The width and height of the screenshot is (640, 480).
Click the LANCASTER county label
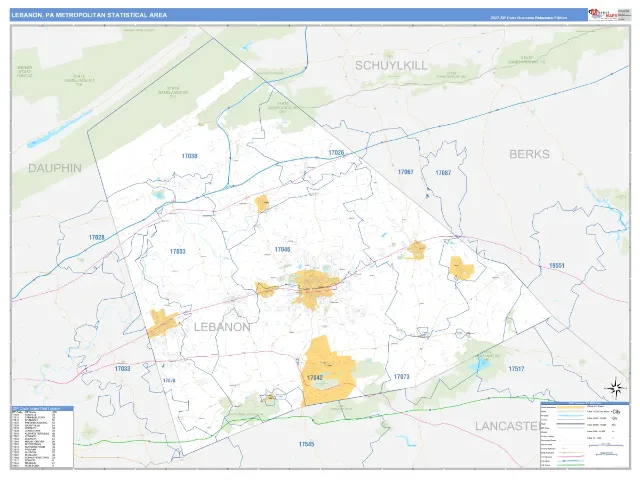pos(508,426)
